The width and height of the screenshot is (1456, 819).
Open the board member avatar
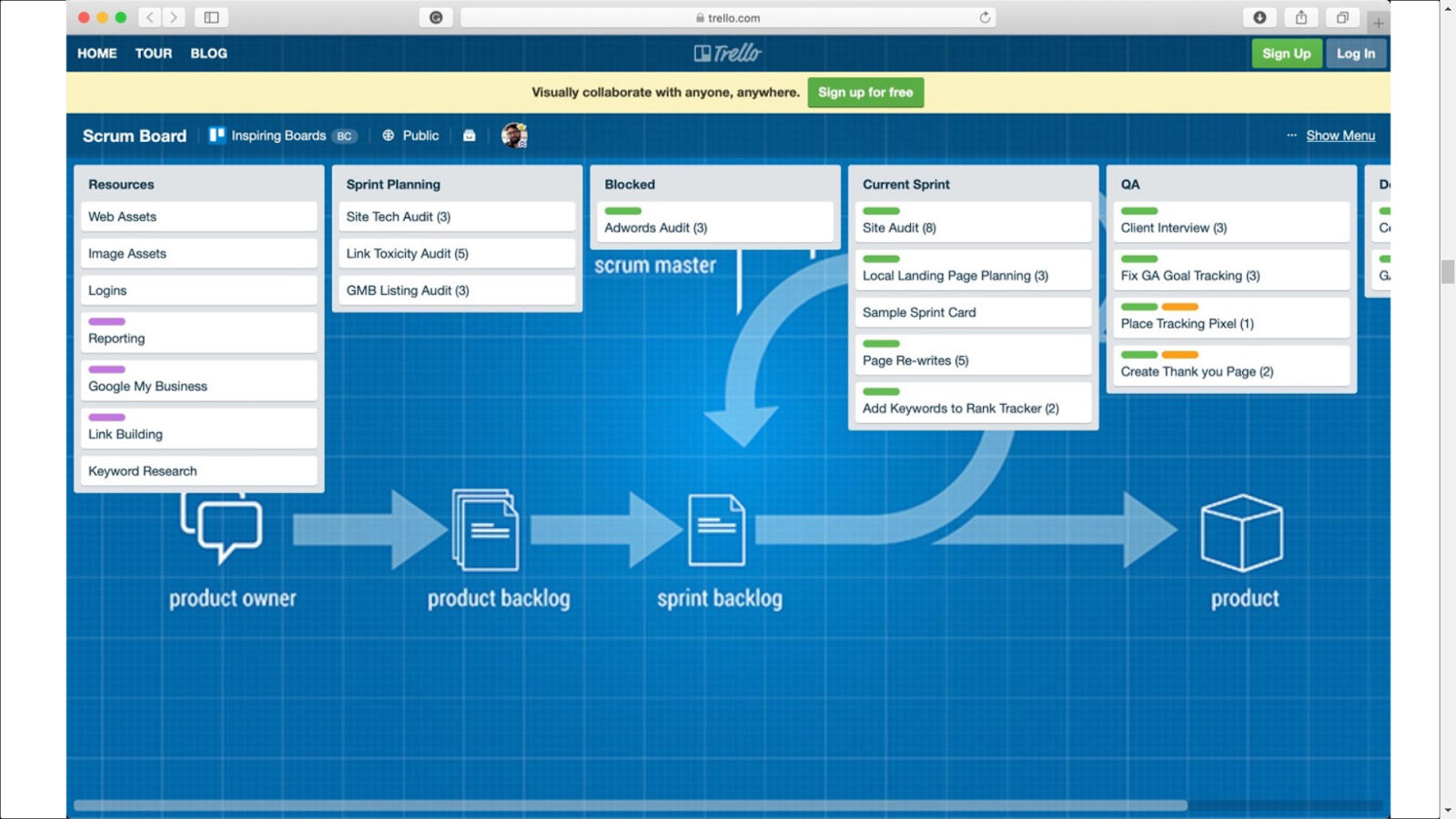pyautogui.click(x=514, y=136)
